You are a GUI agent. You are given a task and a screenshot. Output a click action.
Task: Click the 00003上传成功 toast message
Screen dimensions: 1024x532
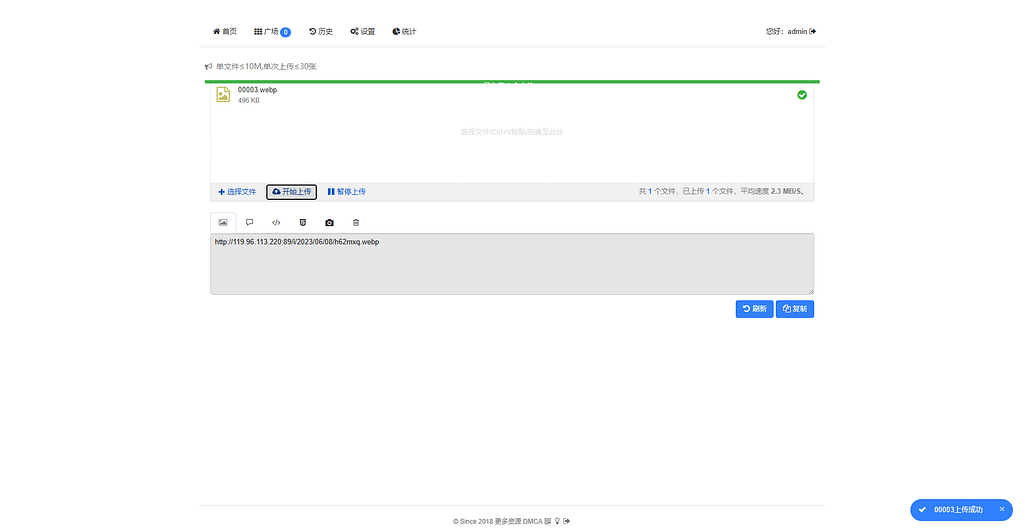[958, 510]
